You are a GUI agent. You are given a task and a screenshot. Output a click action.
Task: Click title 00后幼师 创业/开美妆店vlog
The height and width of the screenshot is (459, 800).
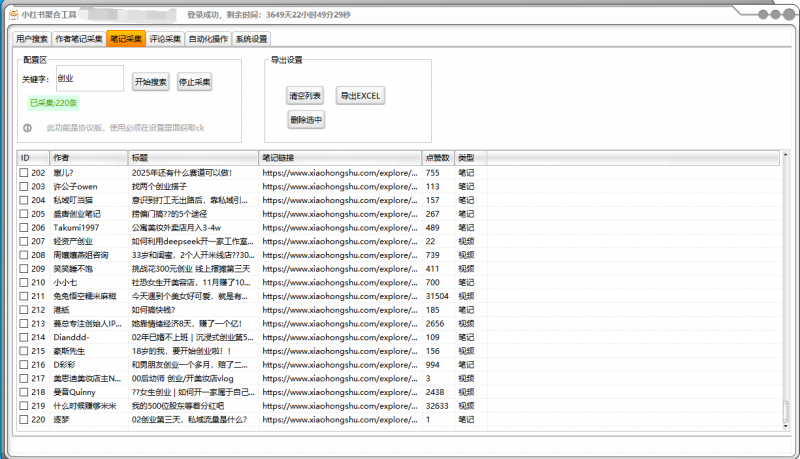point(183,378)
